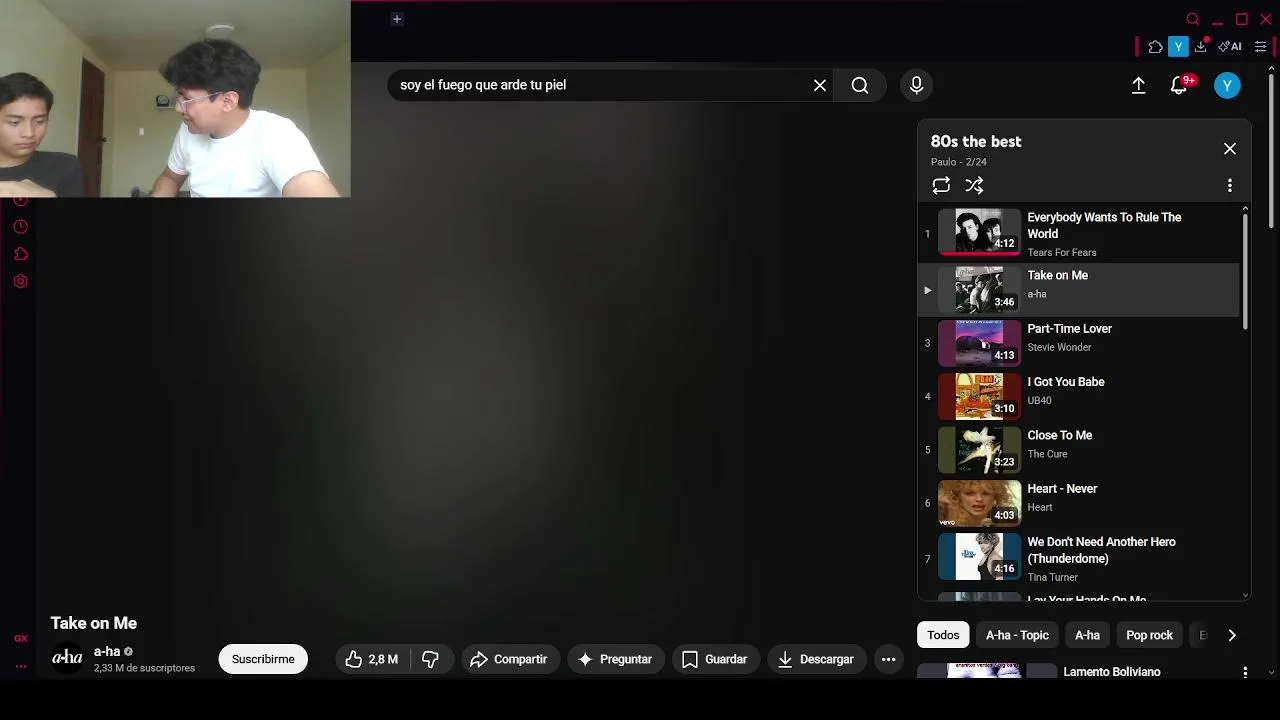Click the Suscribirme button
The width and height of the screenshot is (1280, 720).
click(x=263, y=659)
